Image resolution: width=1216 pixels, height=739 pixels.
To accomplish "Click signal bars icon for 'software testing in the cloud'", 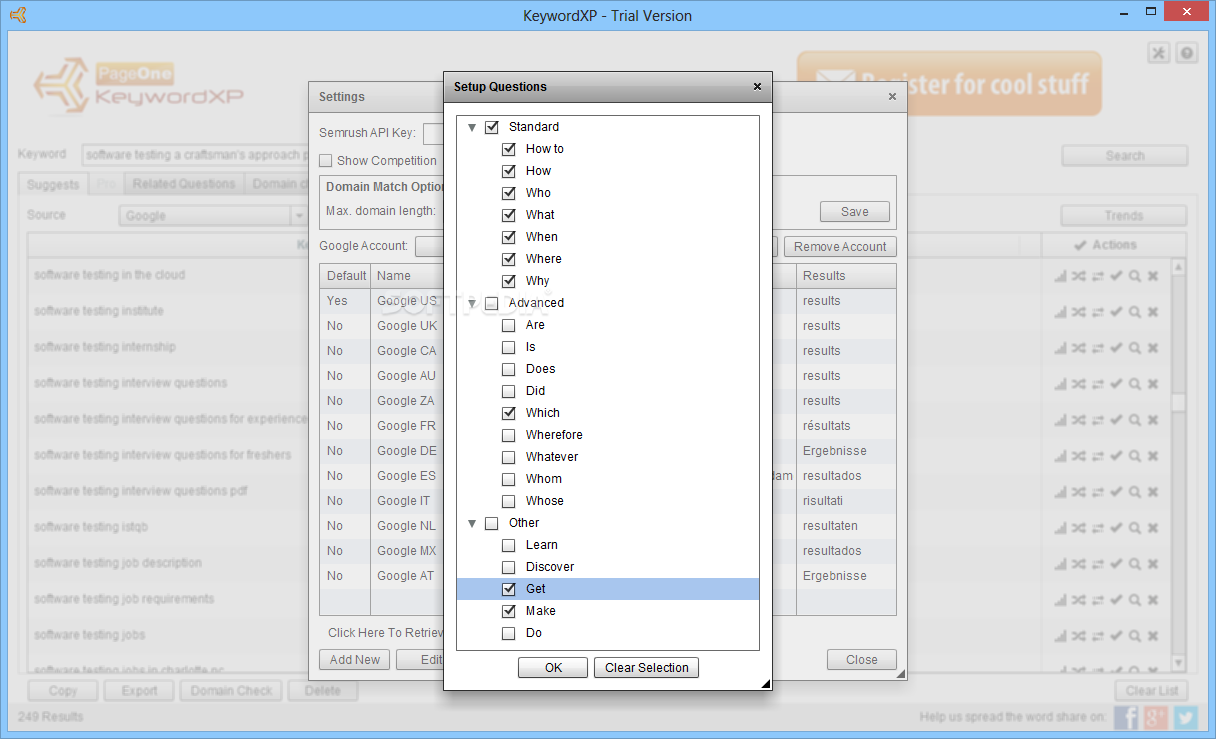I will pyautogui.click(x=1060, y=276).
